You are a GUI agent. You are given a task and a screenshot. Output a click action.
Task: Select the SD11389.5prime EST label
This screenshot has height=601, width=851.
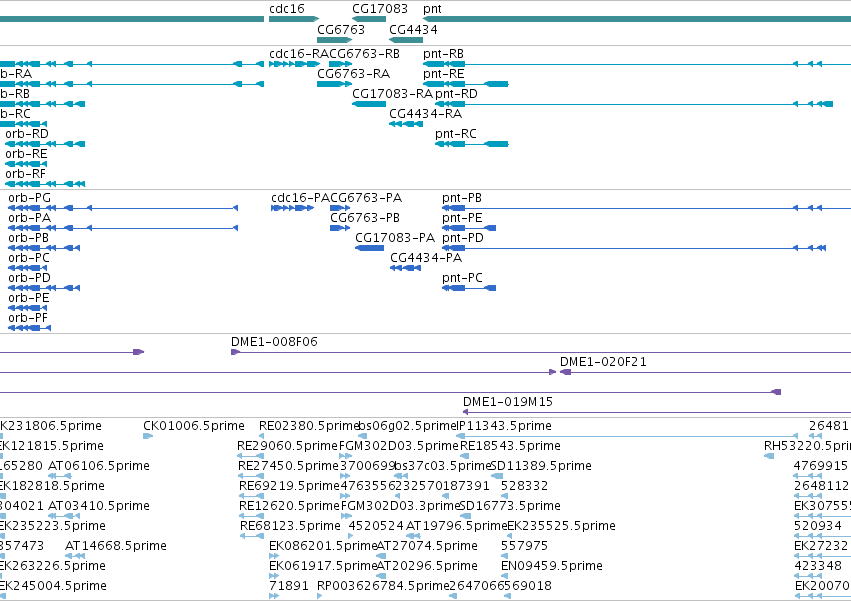pyautogui.click(x=541, y=466)
